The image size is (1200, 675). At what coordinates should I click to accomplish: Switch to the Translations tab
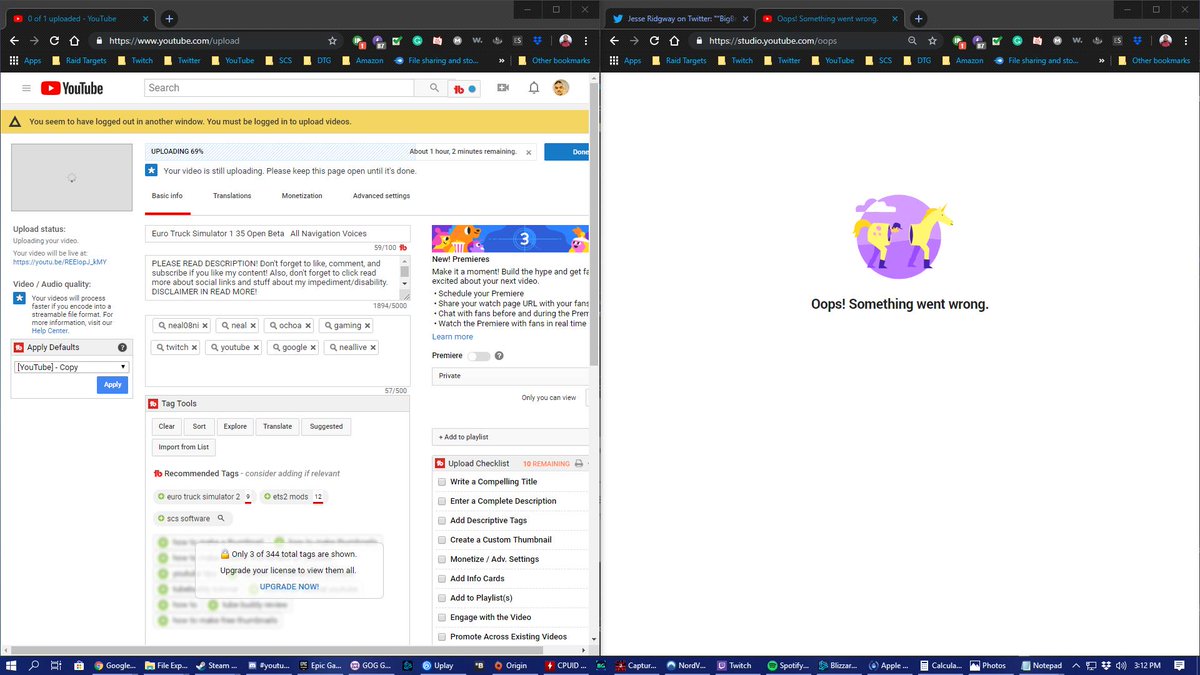(x=232, y=196)
